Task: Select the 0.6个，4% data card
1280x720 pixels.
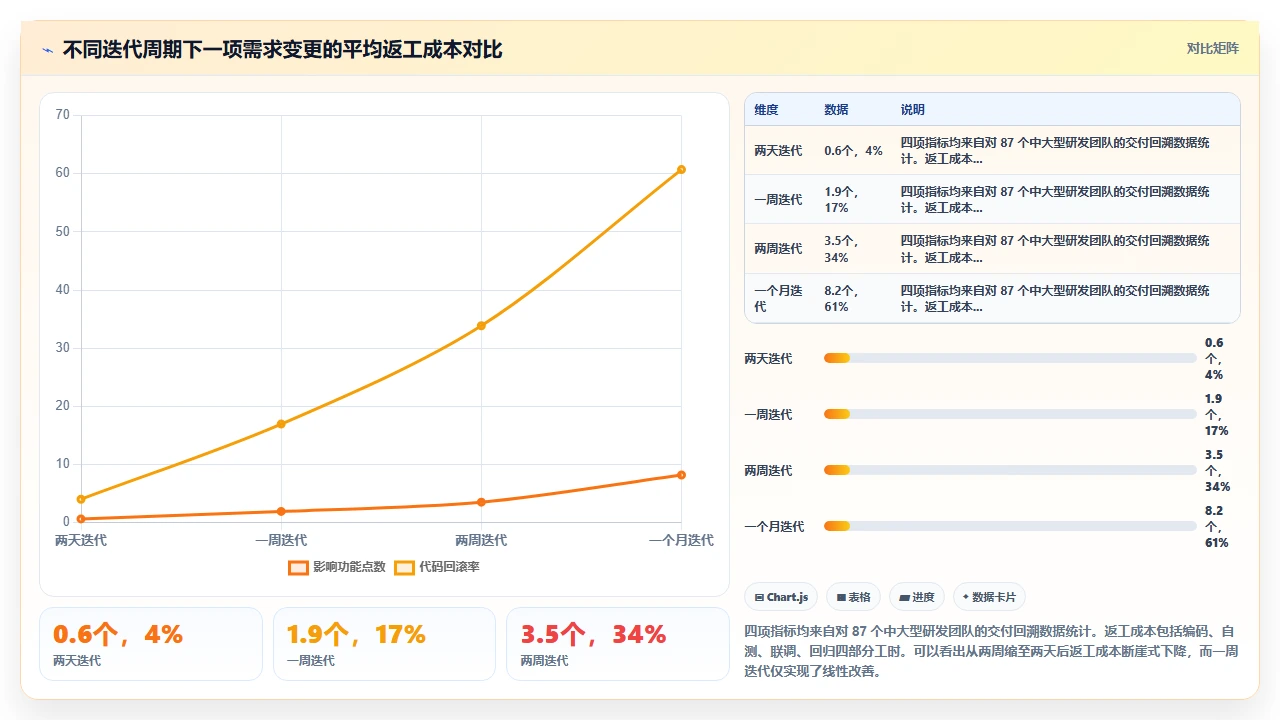Action: (x=151, y=644)
